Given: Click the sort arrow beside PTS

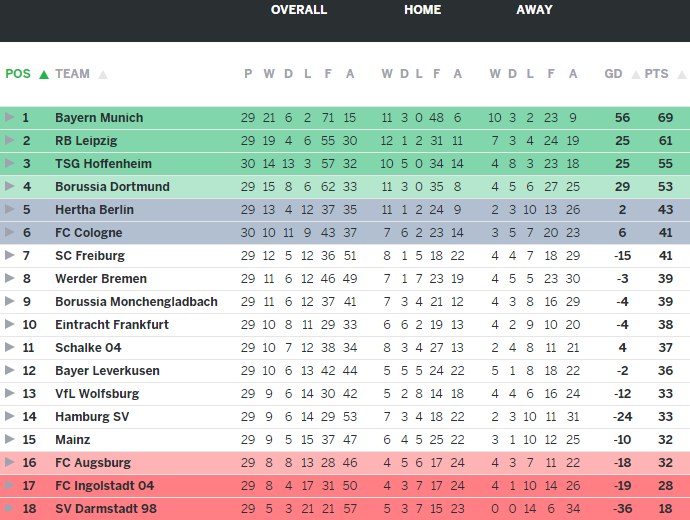Looking at the screenshot, I should [678, 74].
